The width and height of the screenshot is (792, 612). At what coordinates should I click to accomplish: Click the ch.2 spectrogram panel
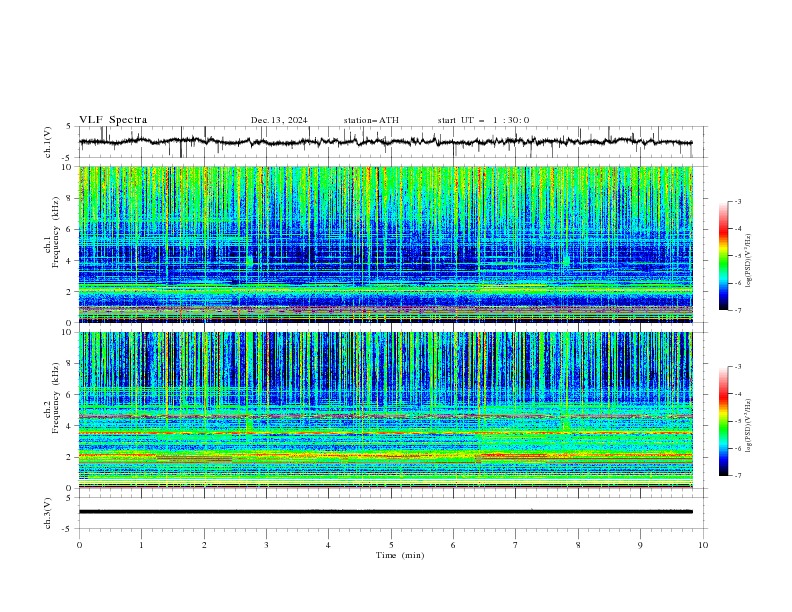(x=386, y=410)
